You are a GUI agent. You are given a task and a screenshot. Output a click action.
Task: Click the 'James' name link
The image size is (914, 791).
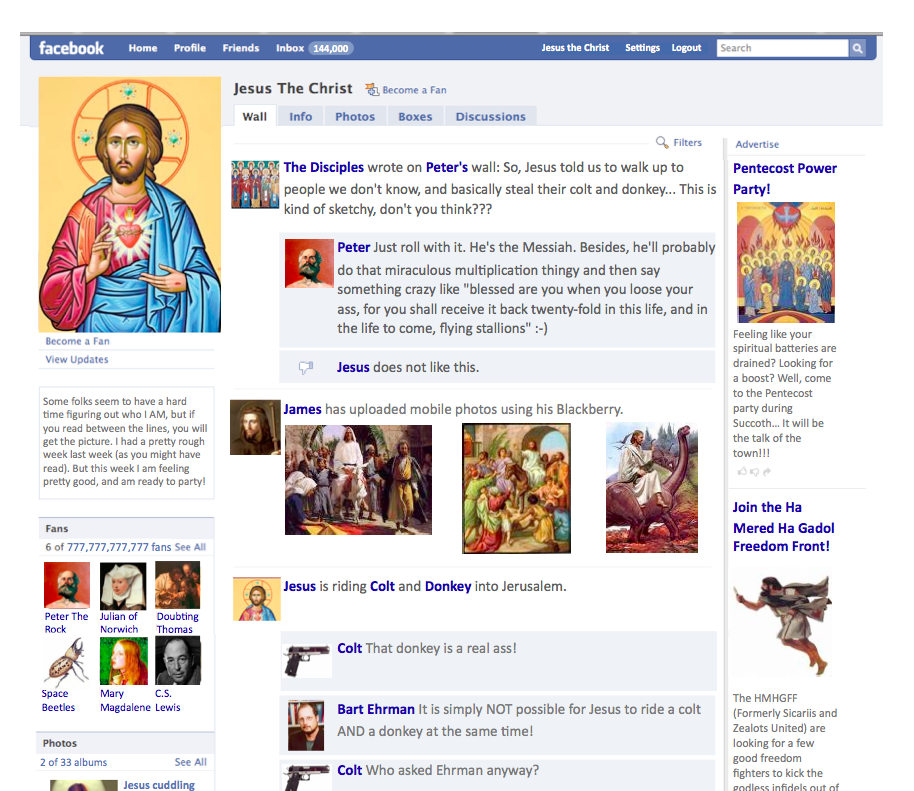tap(303, 409)
